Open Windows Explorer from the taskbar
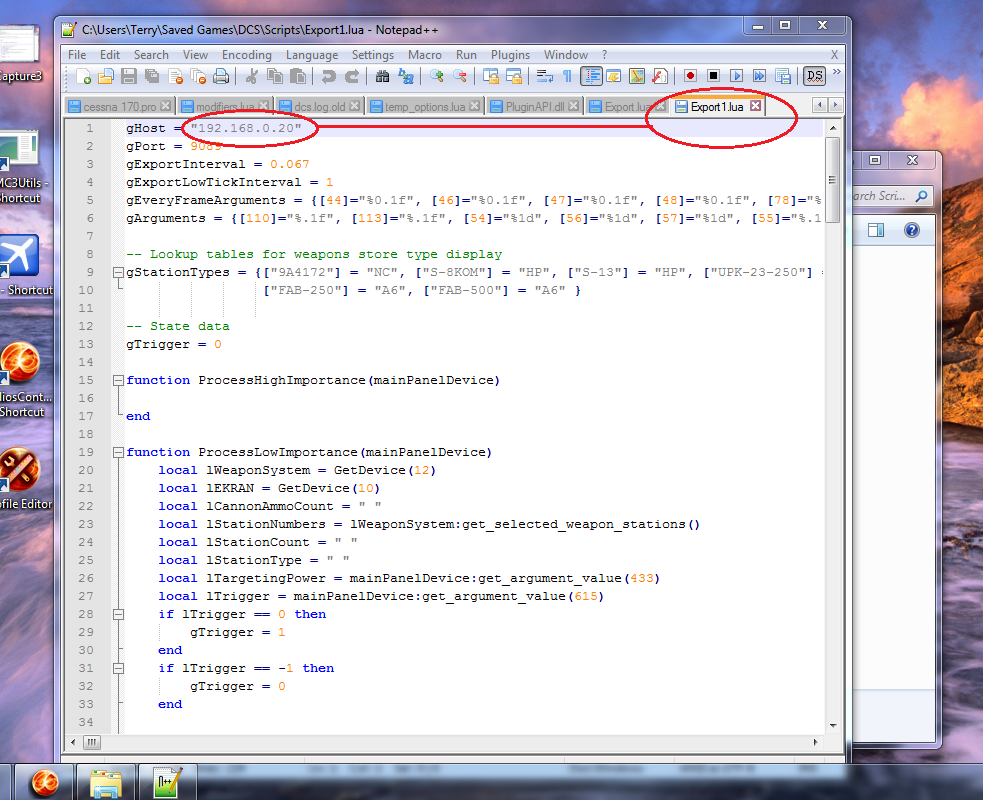The image size is (983, 800). 106,783
